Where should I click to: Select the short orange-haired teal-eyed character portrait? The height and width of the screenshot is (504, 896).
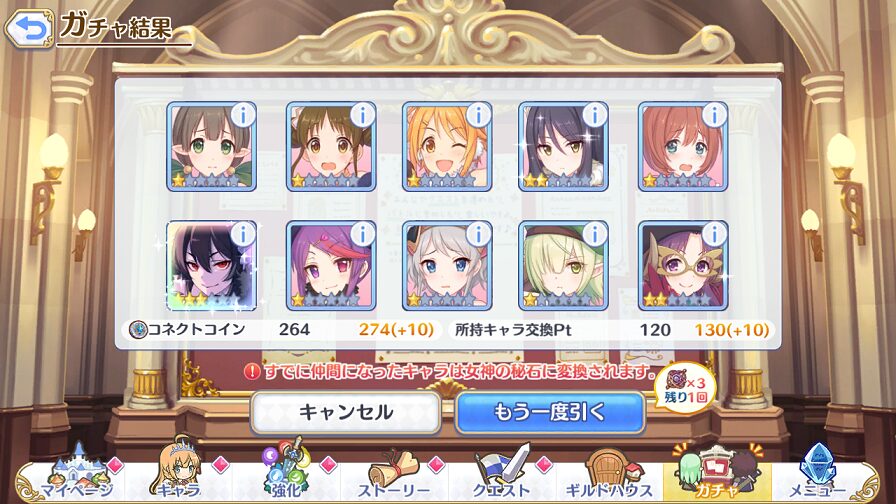[x=682, y=146]
